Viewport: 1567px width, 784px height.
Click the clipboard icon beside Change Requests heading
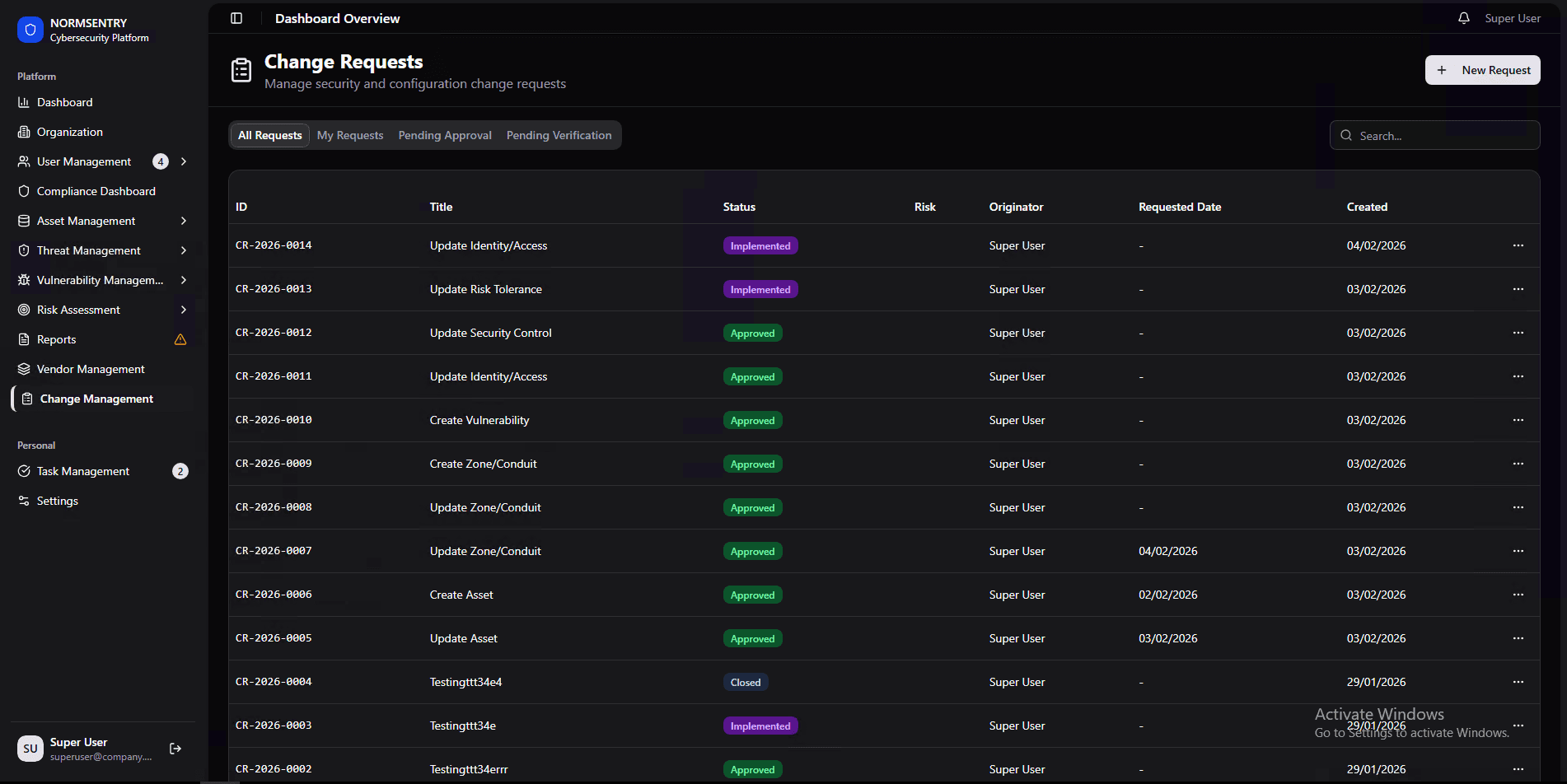241,70
